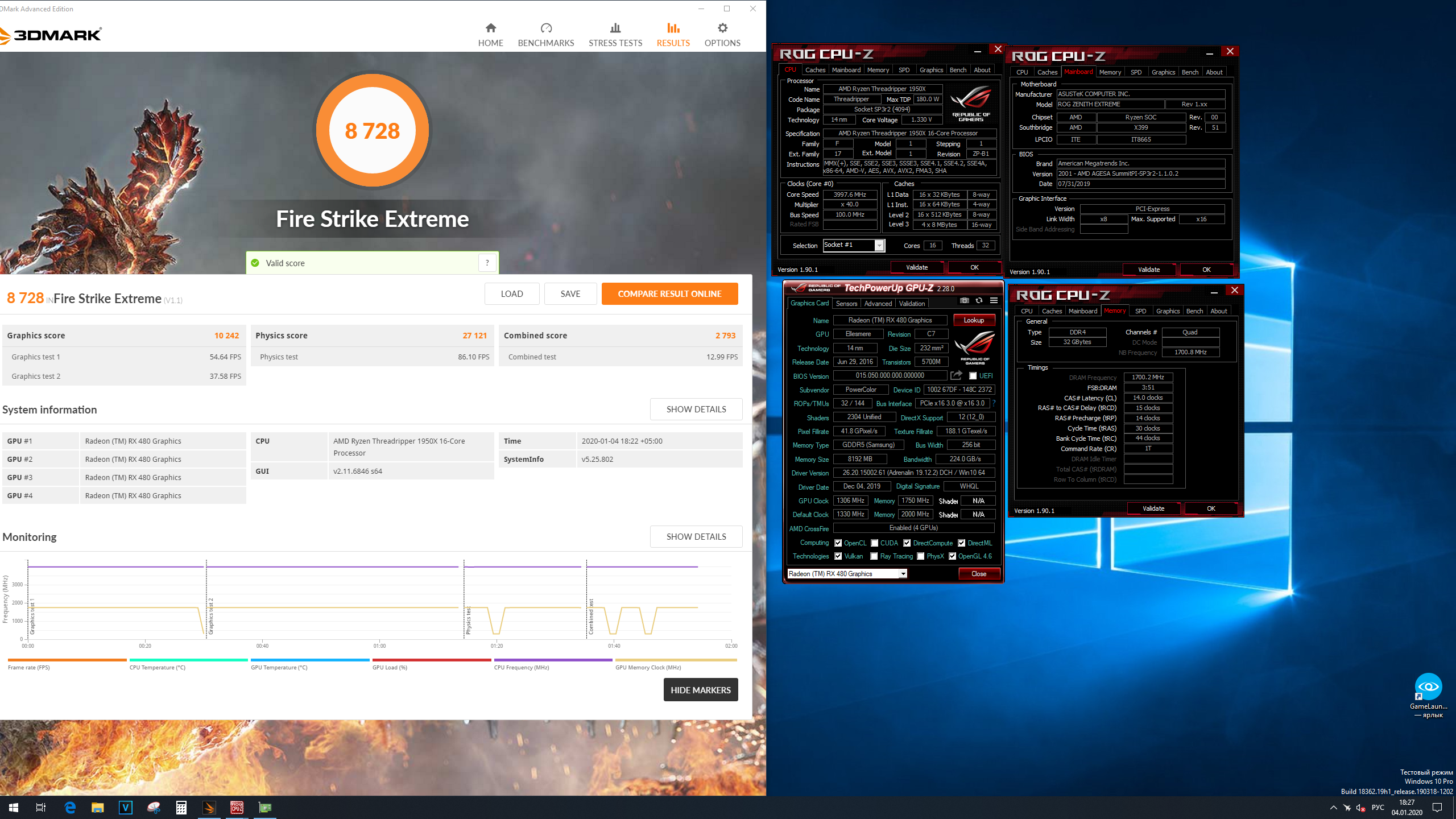Click the Frame rate (FPS) orange legend bar
Image resolution: width=1456 pixels, height=819 pixels.
(67, 660)
